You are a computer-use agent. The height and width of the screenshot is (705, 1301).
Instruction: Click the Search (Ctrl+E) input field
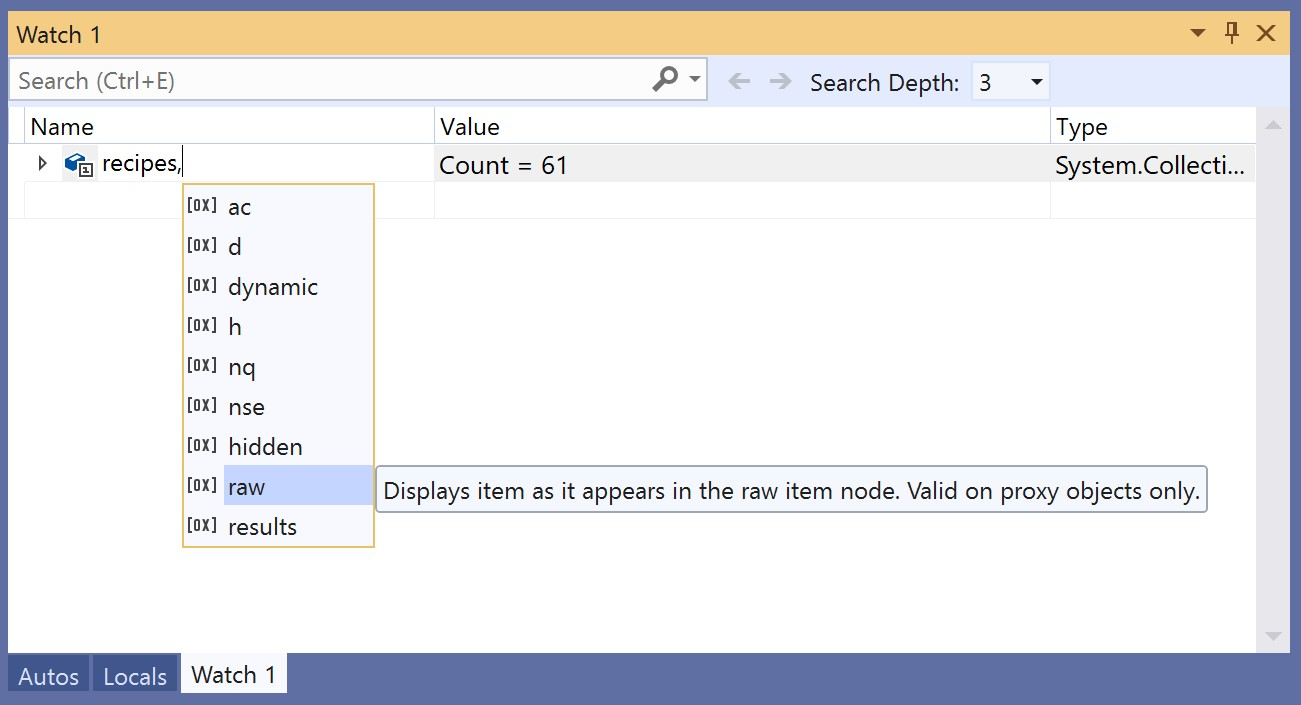(x=300, y=80)
